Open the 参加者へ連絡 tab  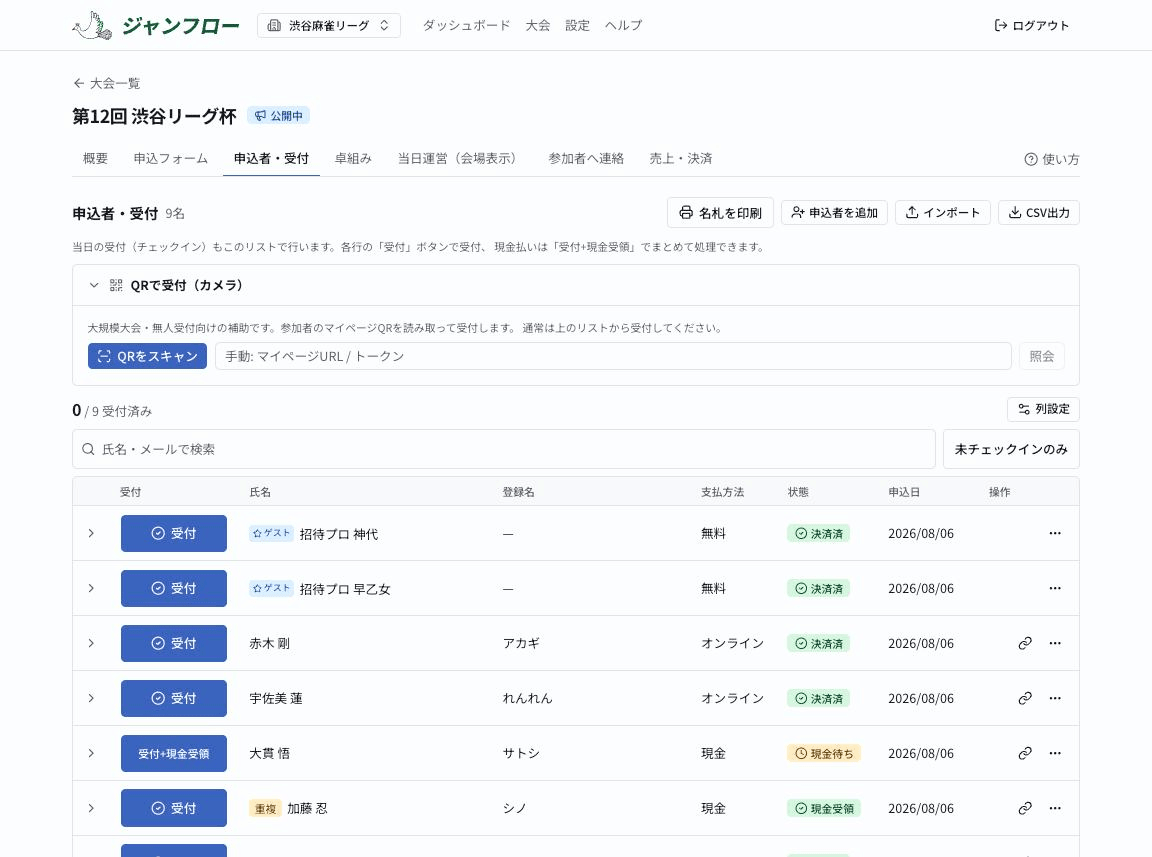586,158
